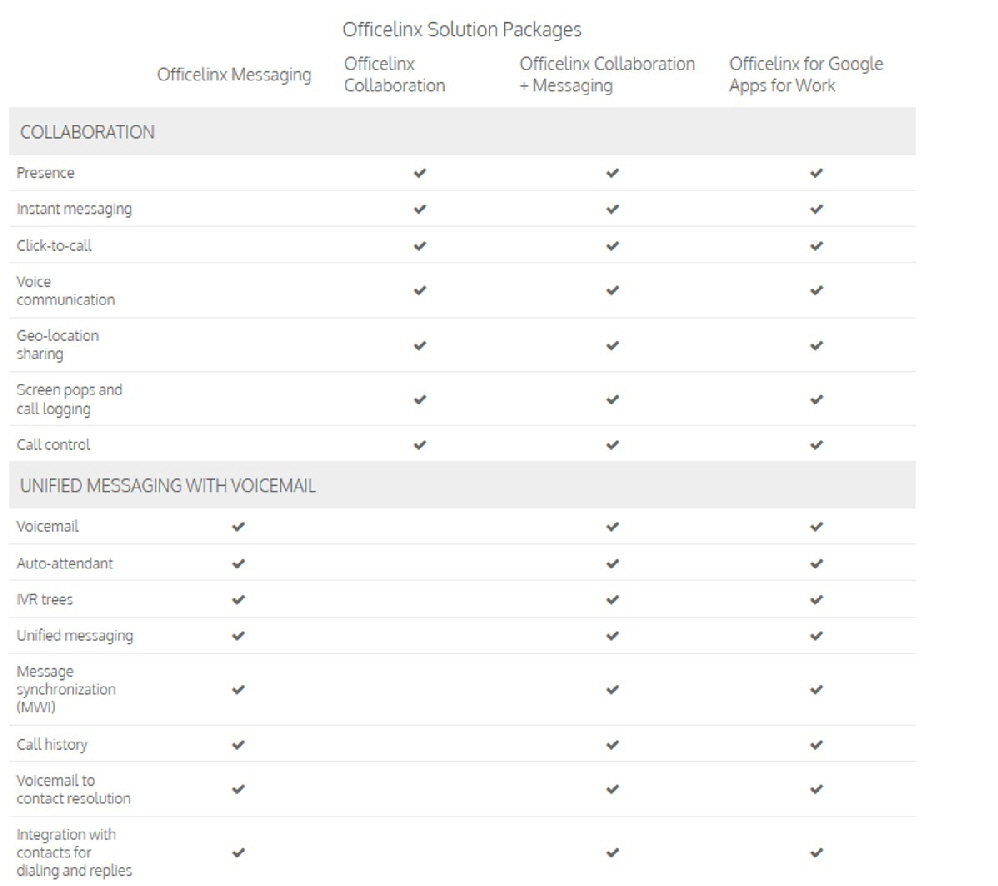
Task: Click the Officelinx Solution Packages title
Action: click(x=462, y=30)
